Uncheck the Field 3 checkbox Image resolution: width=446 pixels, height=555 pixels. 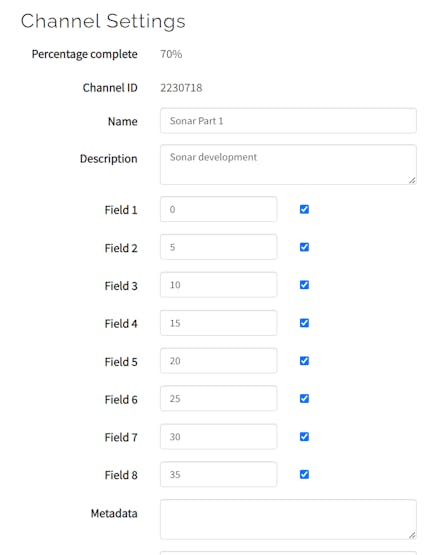304,285
